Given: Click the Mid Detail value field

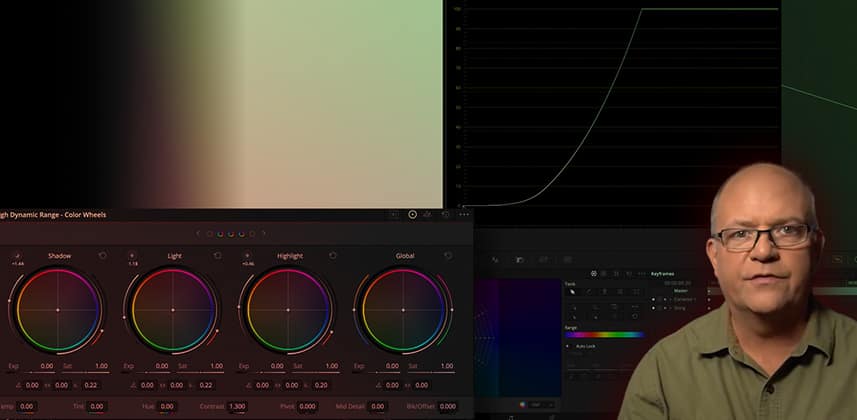Looking at the screenshot, I should pos(378,406).
